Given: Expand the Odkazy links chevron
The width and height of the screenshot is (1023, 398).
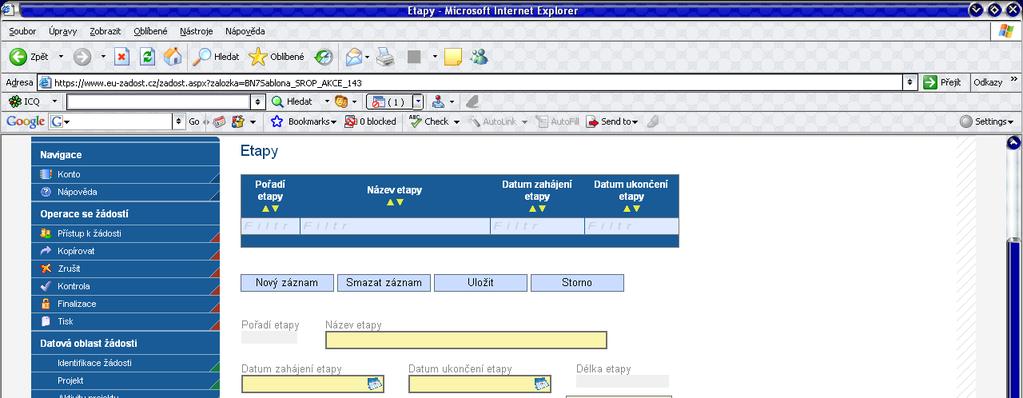Looking at the screenshot, I should tap(1014, 80).
